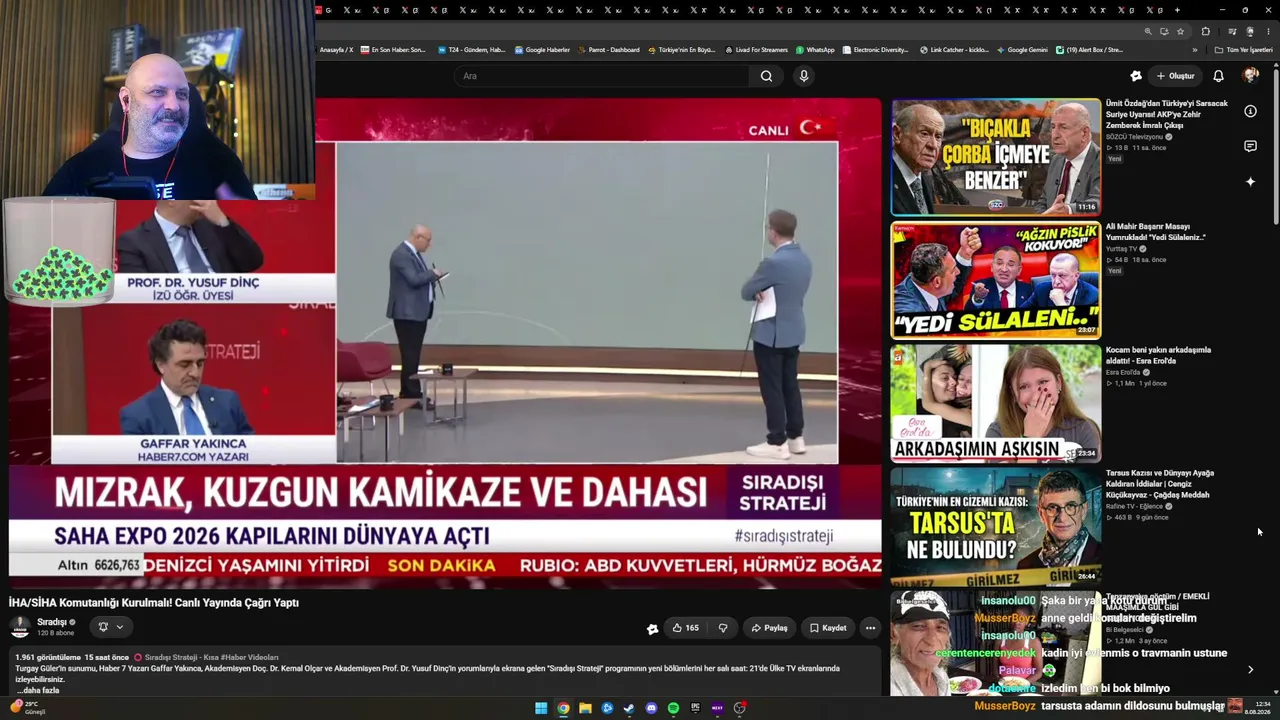1280x720 pixels.
Task: Launch Chrome from the taskbar
Action: point(563,708)
